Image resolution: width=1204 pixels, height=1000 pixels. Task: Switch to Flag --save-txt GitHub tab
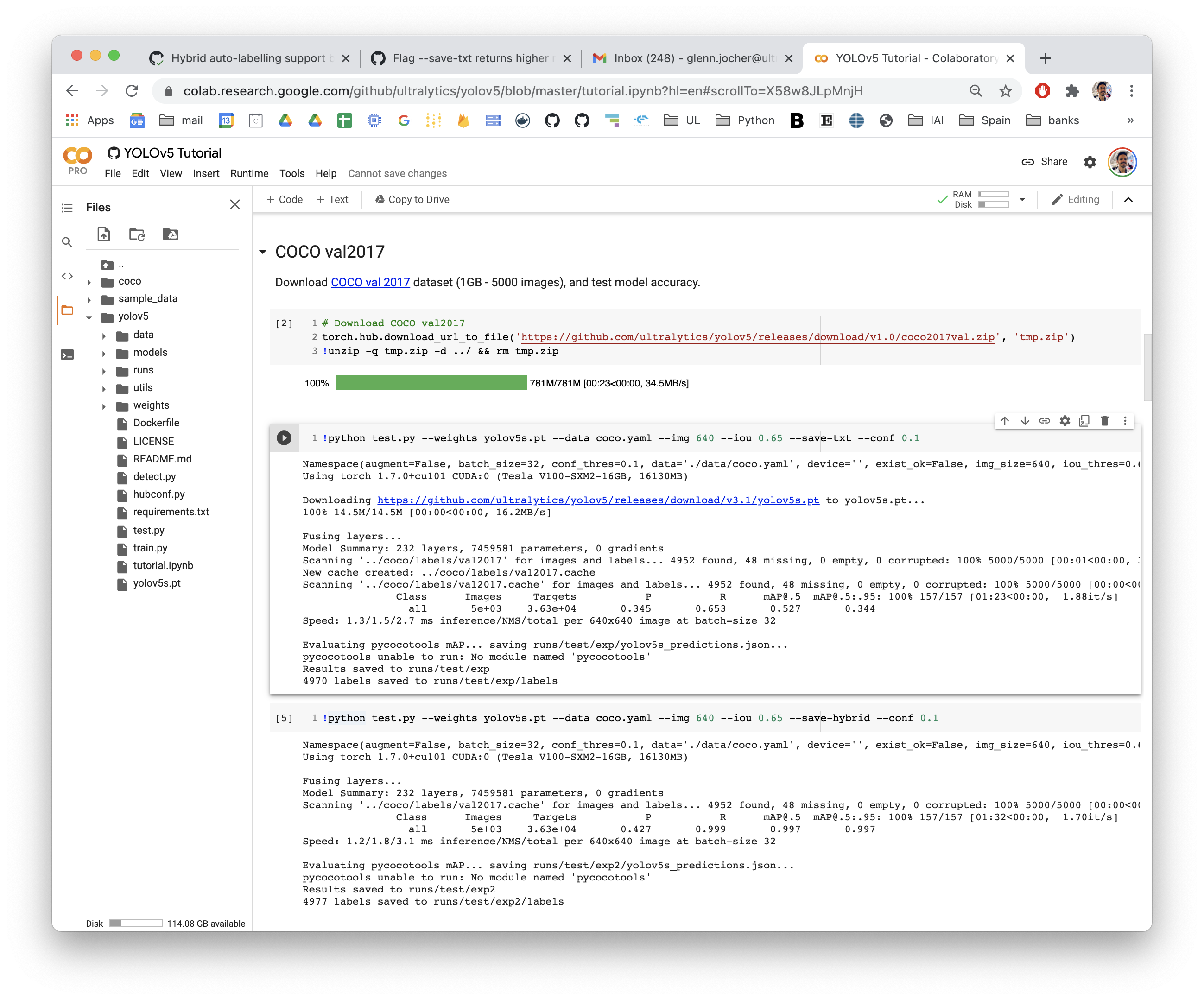click(471, 58)
